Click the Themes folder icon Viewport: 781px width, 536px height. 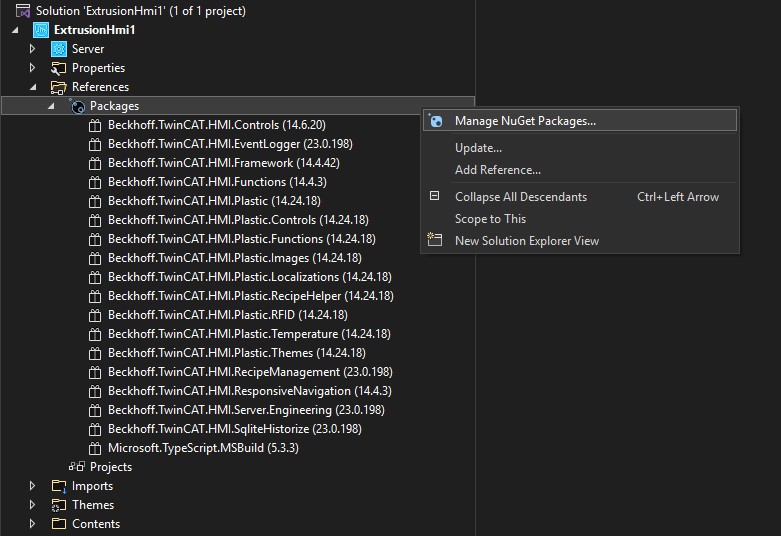(x=59, y=505)
